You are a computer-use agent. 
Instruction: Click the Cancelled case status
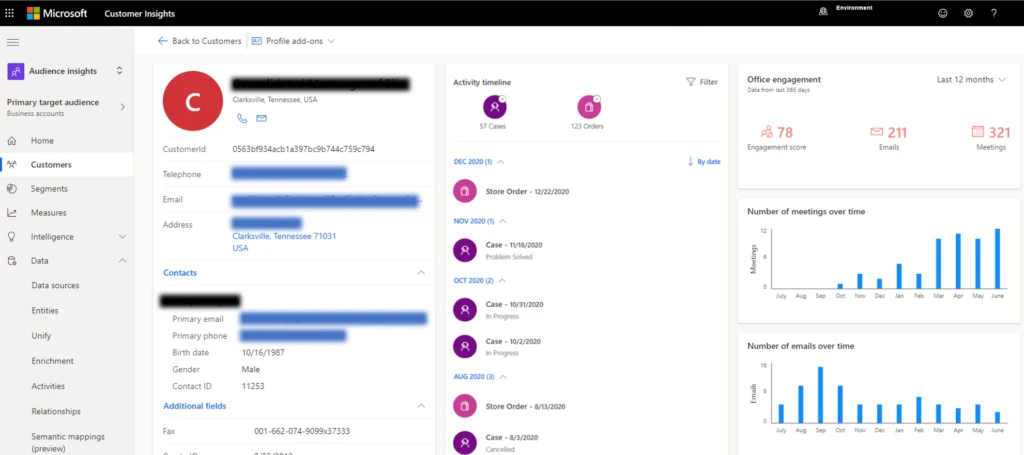point(500,450)
